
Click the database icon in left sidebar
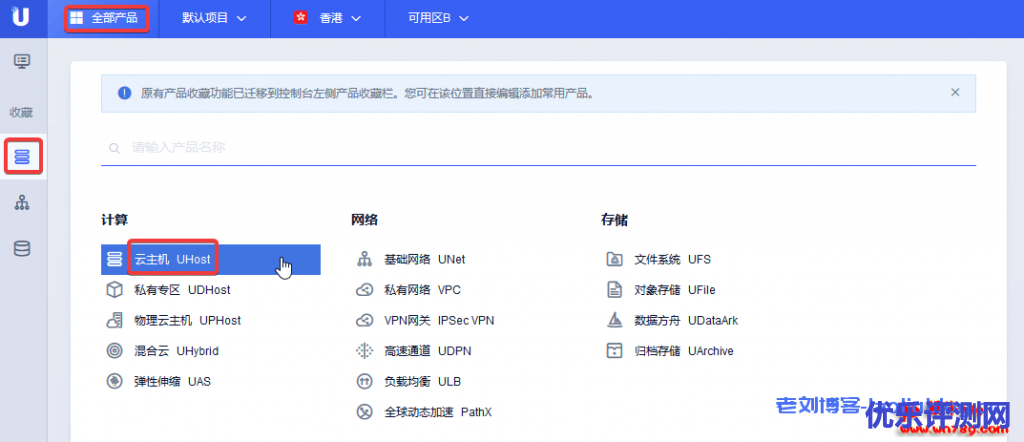pyautogui.click(x=22, y=248)
